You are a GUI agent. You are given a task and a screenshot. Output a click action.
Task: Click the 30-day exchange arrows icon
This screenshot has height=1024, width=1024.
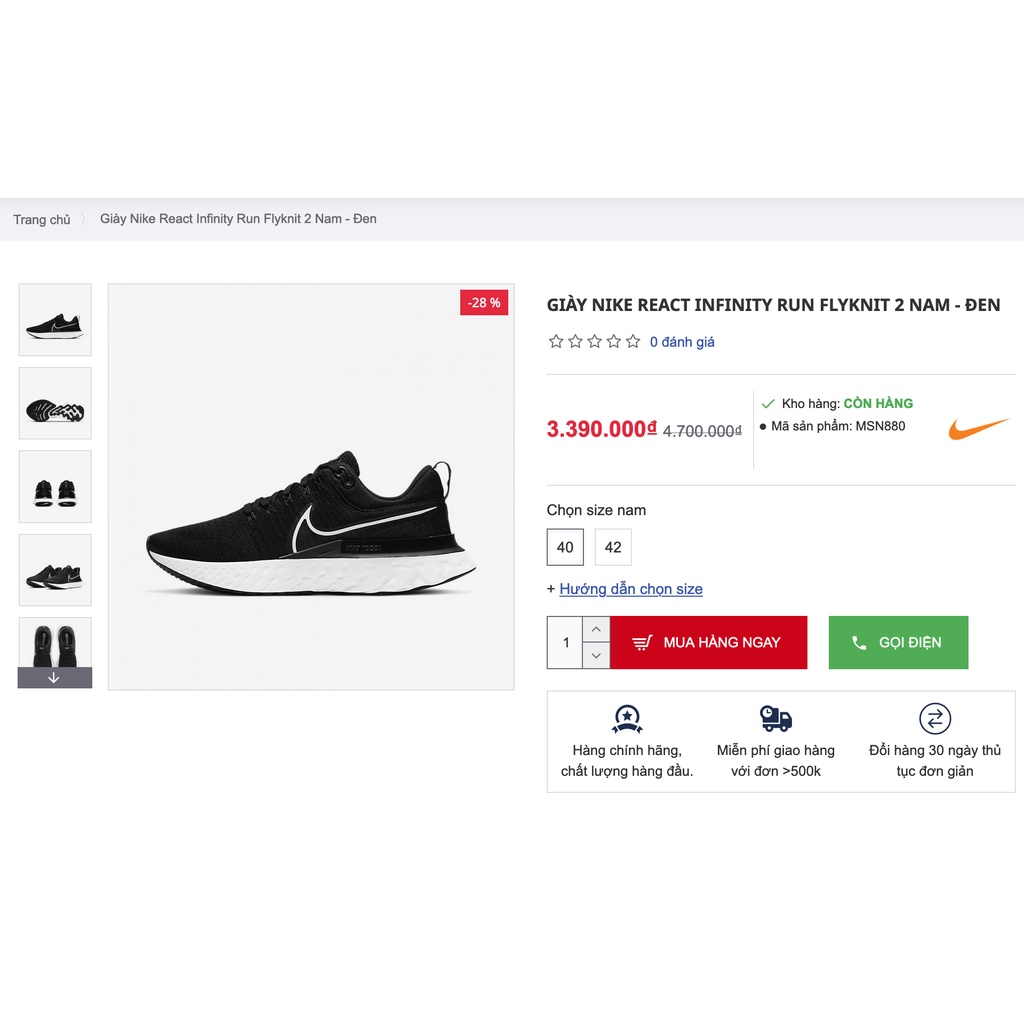click(x=935, y=719)
